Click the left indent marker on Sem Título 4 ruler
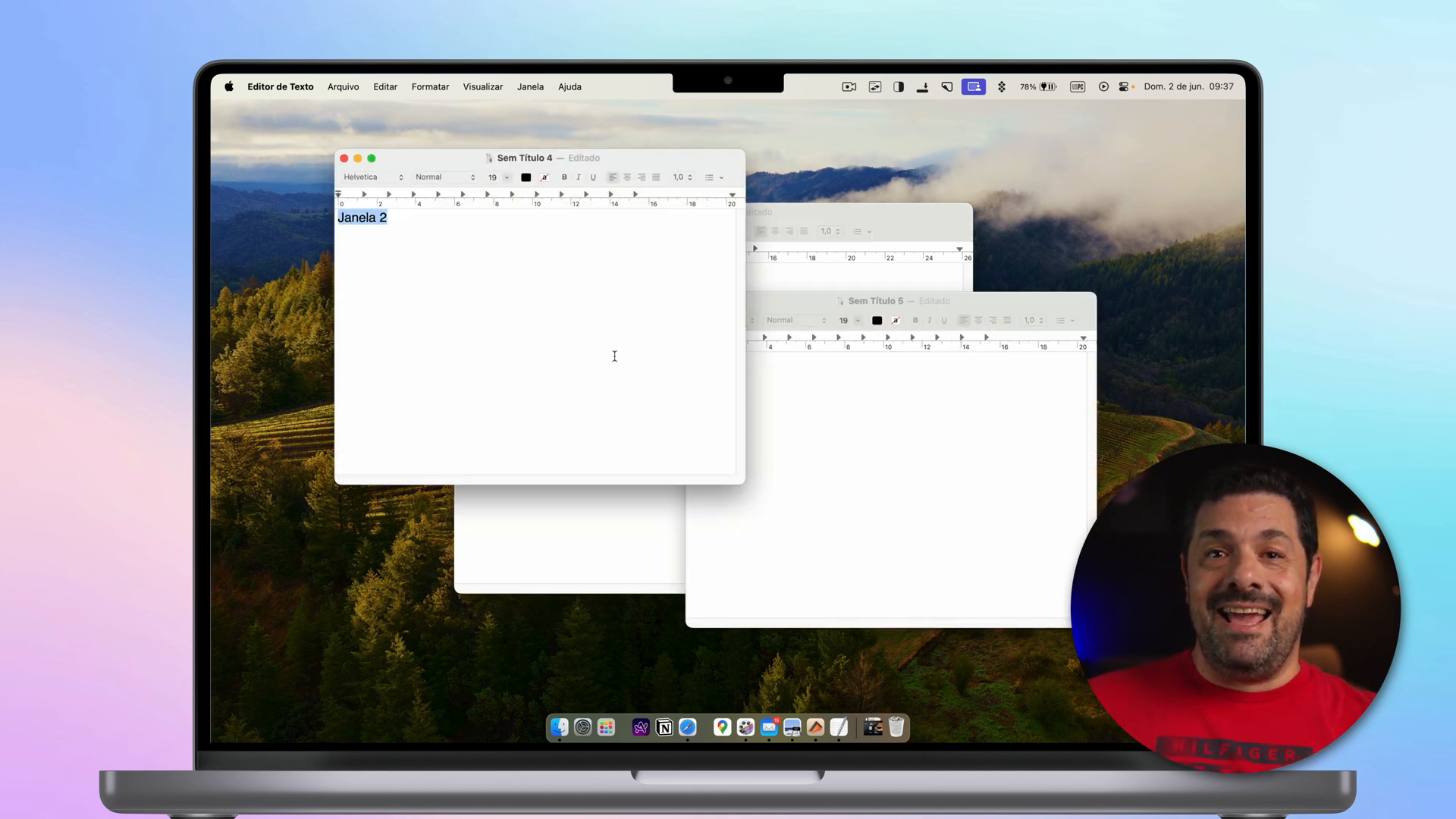The image size is (1456, 819). click(338, 195)
